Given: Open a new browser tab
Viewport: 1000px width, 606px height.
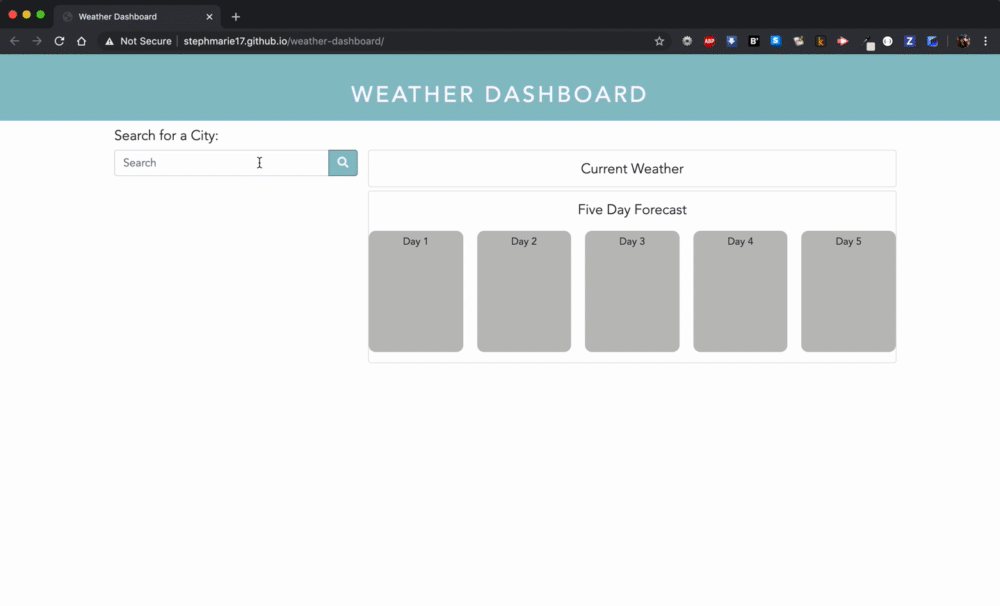Looking at the screenshot, I should click(x=236, y=17).
